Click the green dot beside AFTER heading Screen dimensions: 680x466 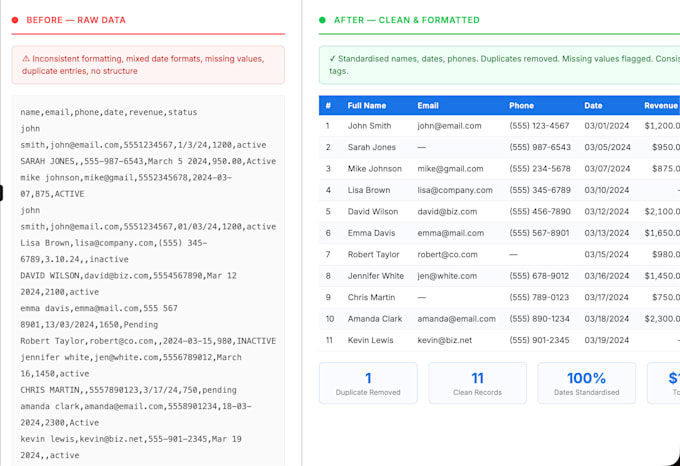(x=322, y=20)
